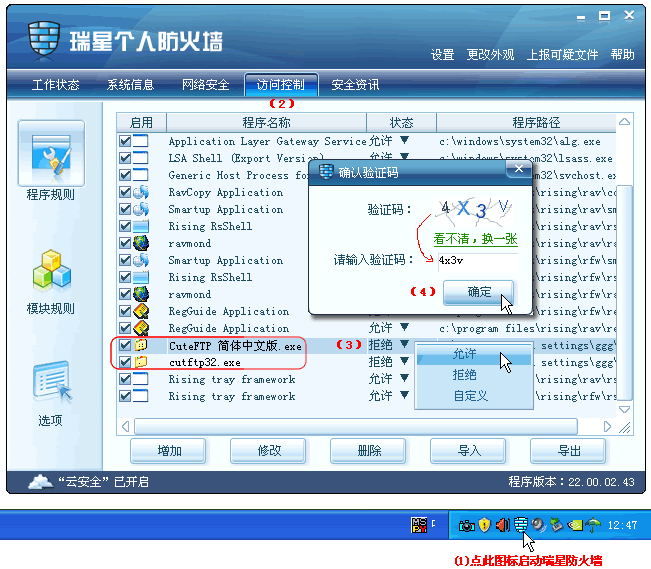Click the 程序名称 column header

266,123
